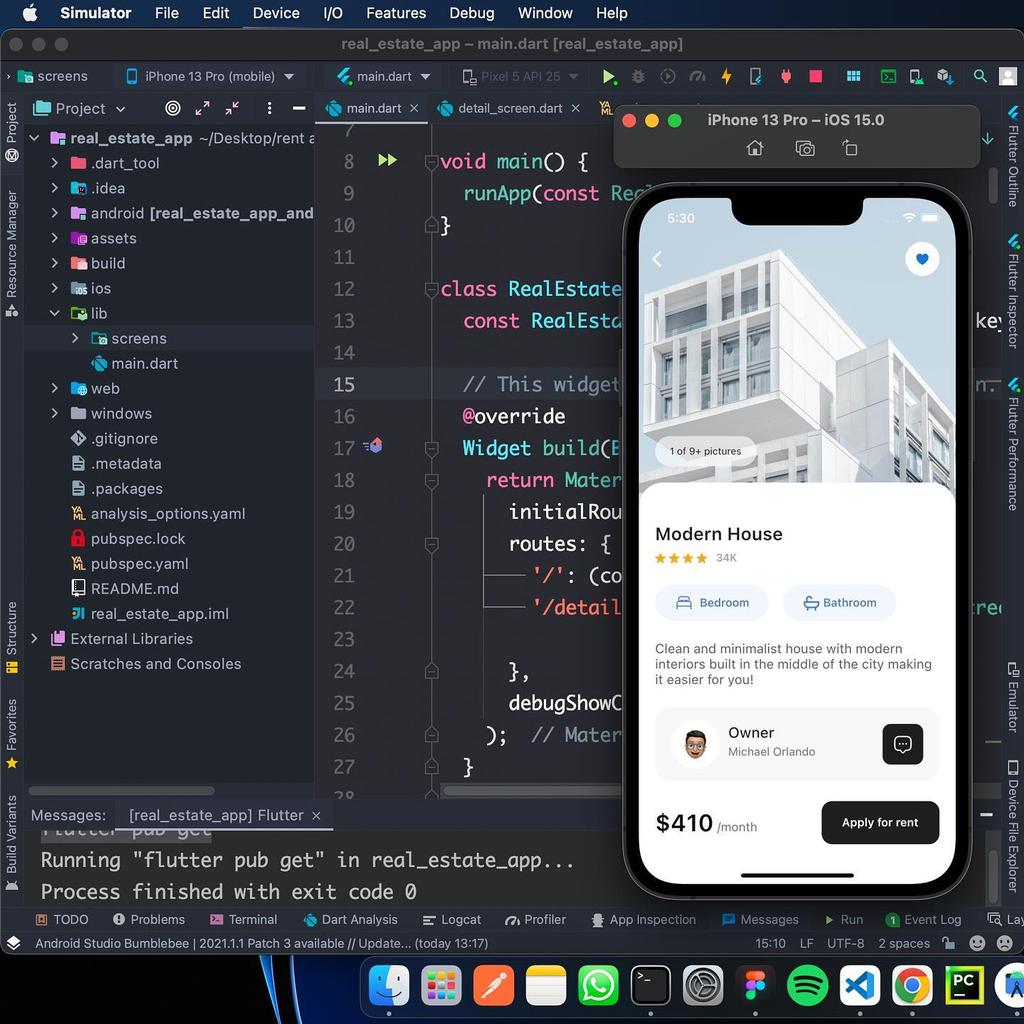Toggle the Favorites side panel
Viewport: 1024px width, 1024px height.
[12, 733]
